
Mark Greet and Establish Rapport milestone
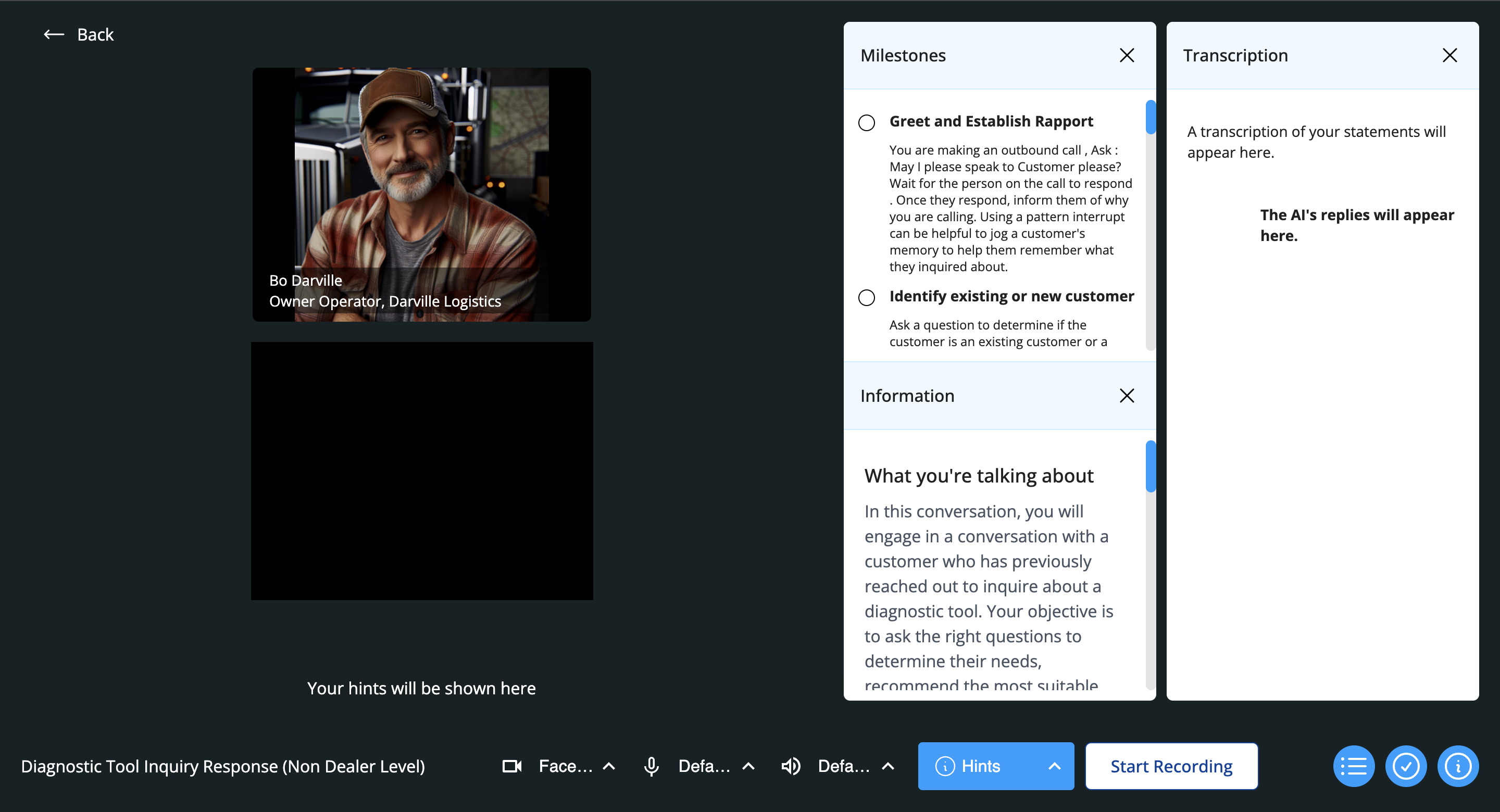pos(867,123)
